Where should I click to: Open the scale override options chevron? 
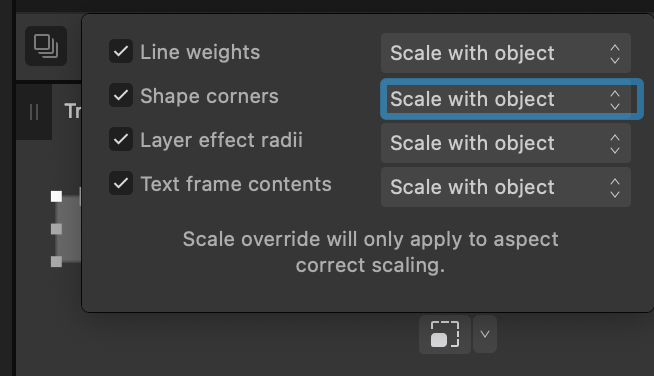(x=485, y=334)
